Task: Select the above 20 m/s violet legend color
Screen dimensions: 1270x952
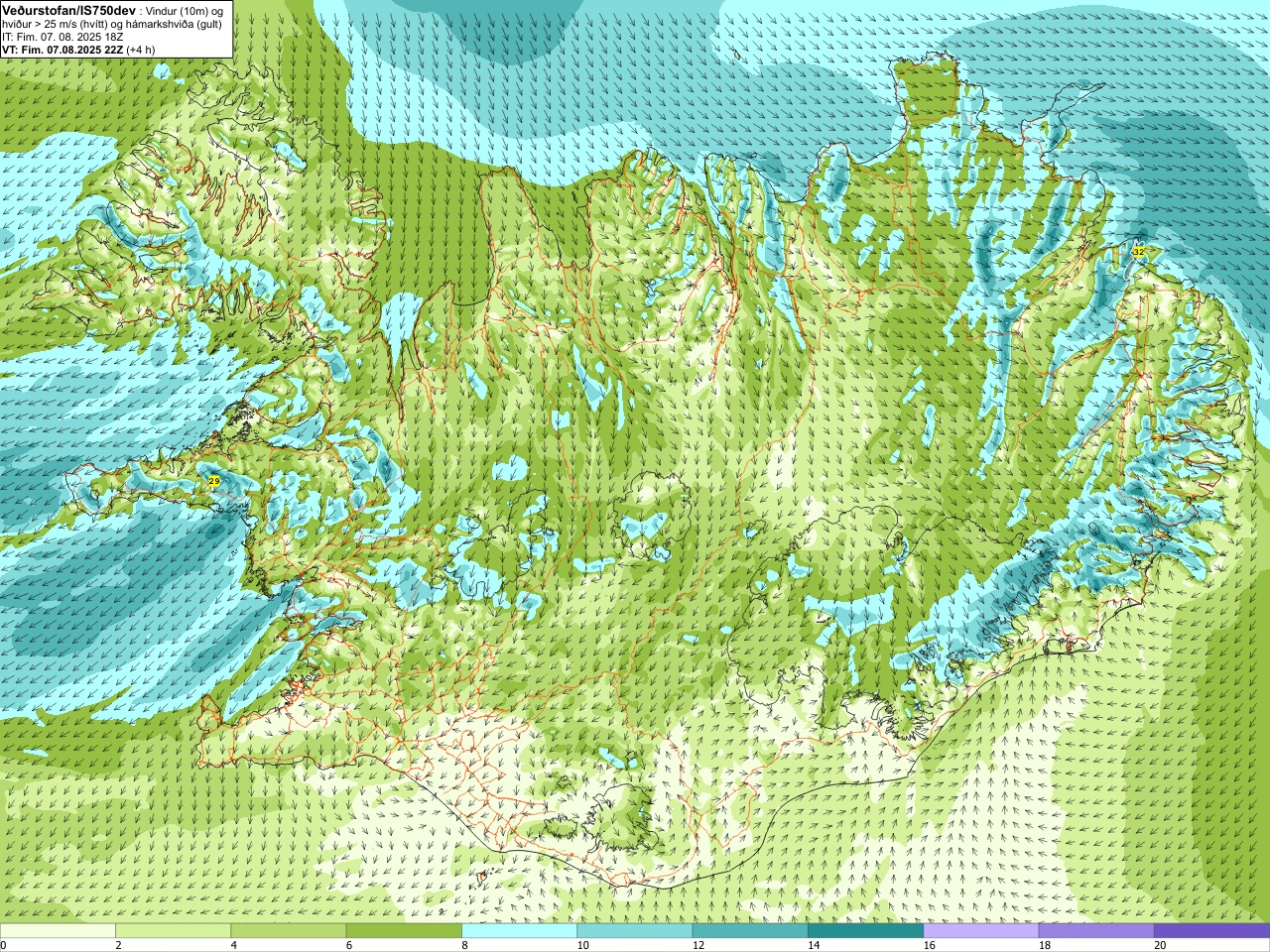Action: 1211,931
